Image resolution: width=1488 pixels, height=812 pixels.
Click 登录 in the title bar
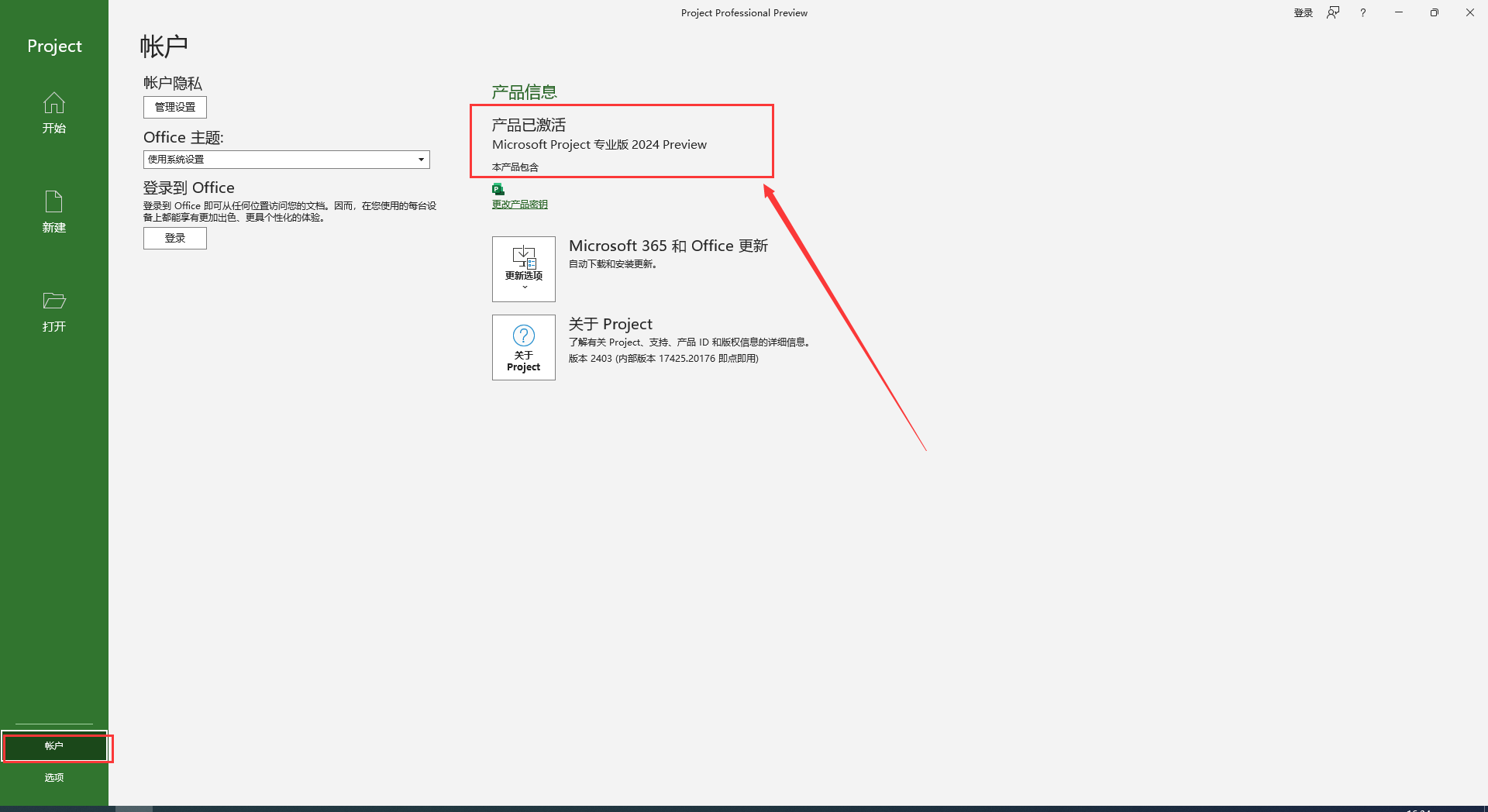[1302, 12]
